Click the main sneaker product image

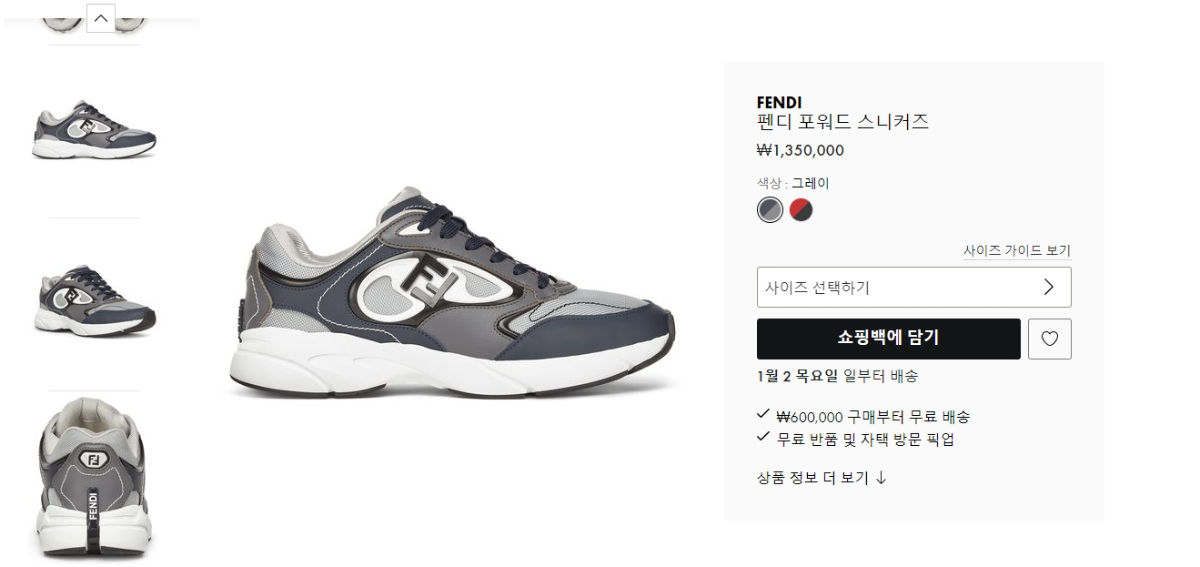point(455,292)
